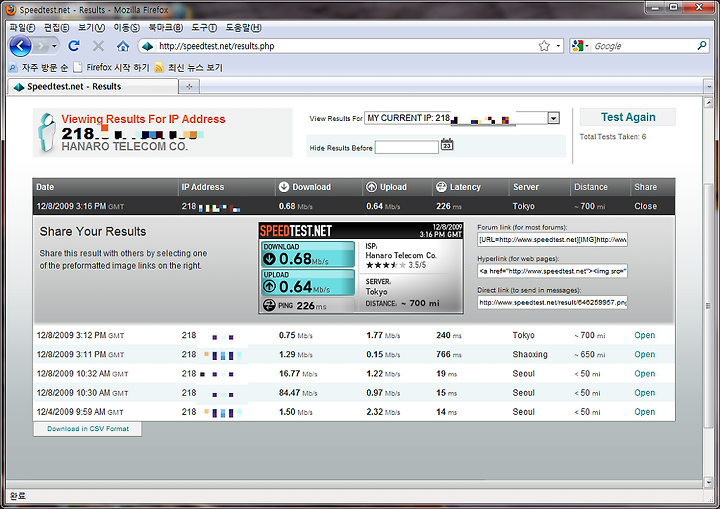
Task: Click the URL field showing speedtest.net/results.php
Action: click(x=347, y=46)
